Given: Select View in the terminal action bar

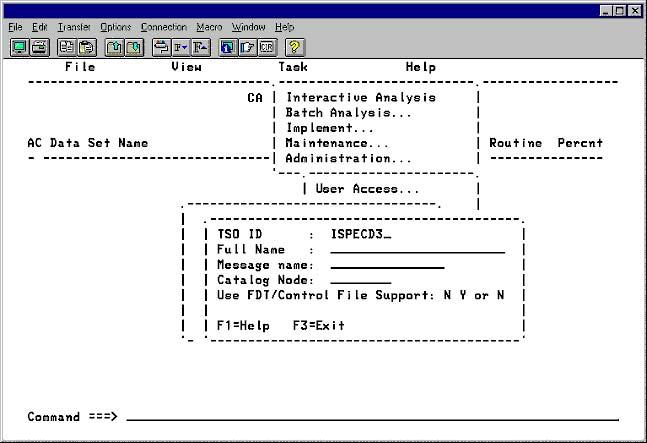Looking at the screenshot, I should click(187, 67).
